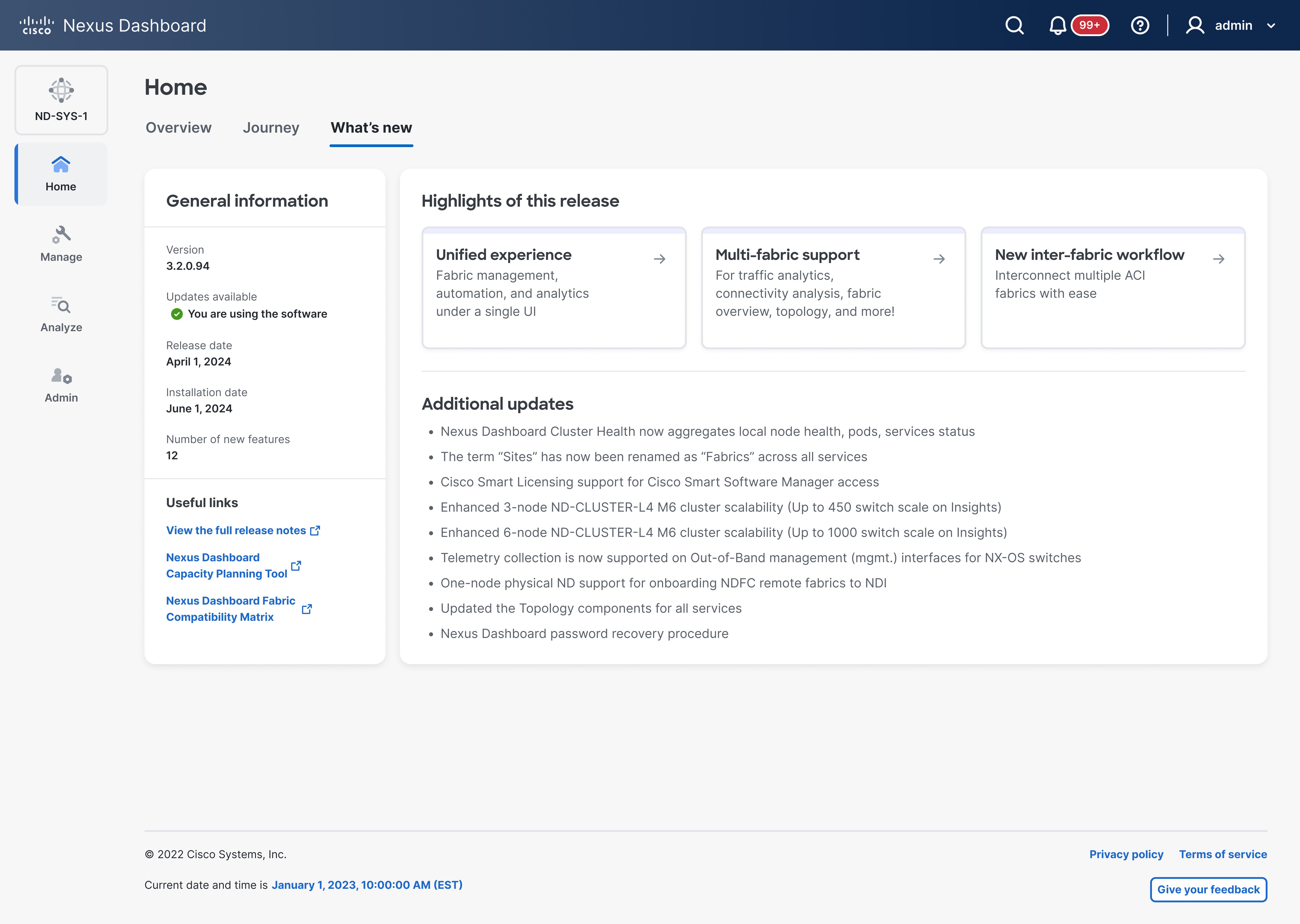The width and height of the screenshot is (1300, 924).
Task: Open the Privacy policy link
Action: point(1126,854)
